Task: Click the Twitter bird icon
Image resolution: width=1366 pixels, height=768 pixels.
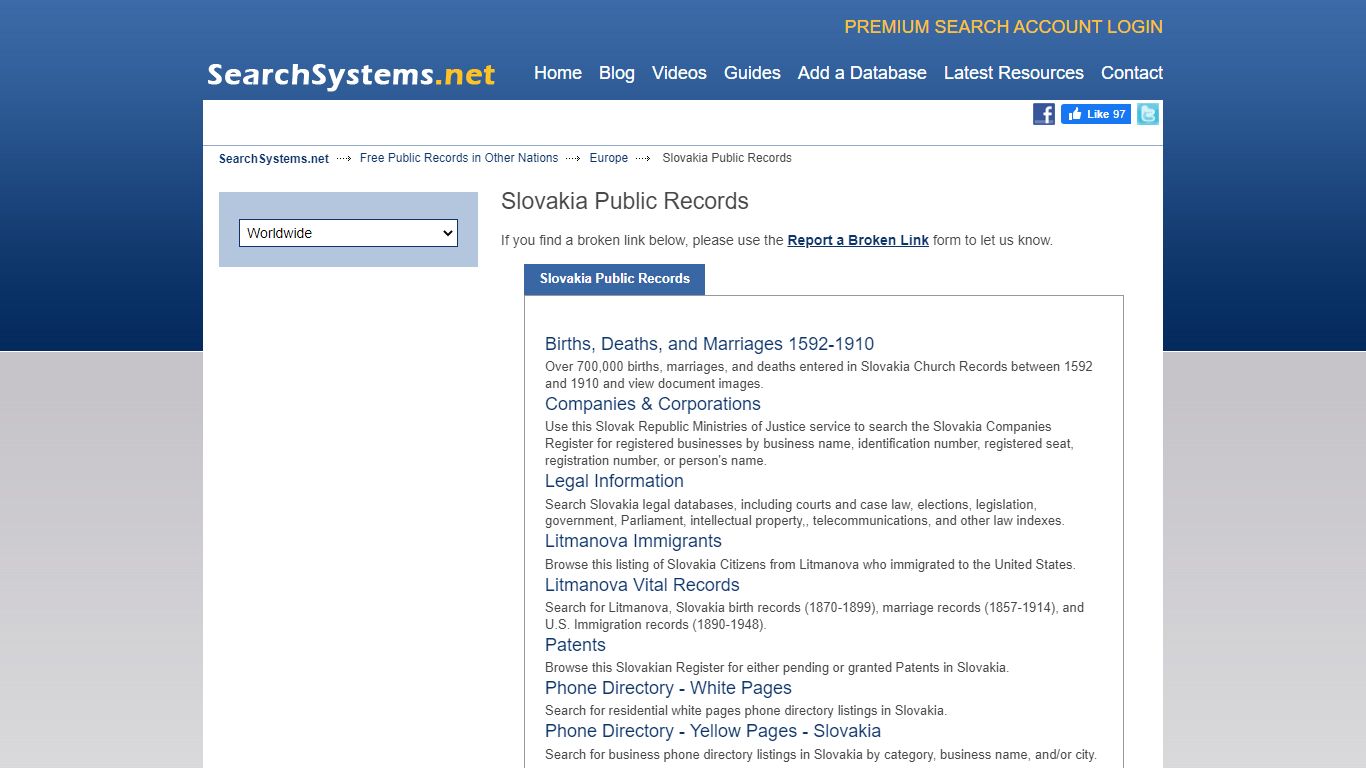Action: coord(1148,114)
